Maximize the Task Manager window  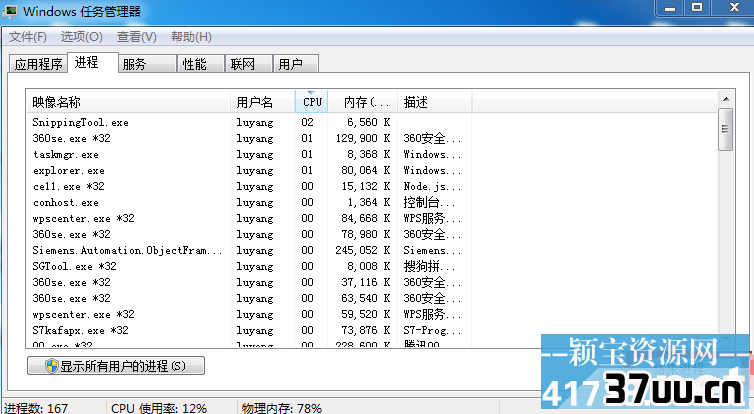pos(697,8)
